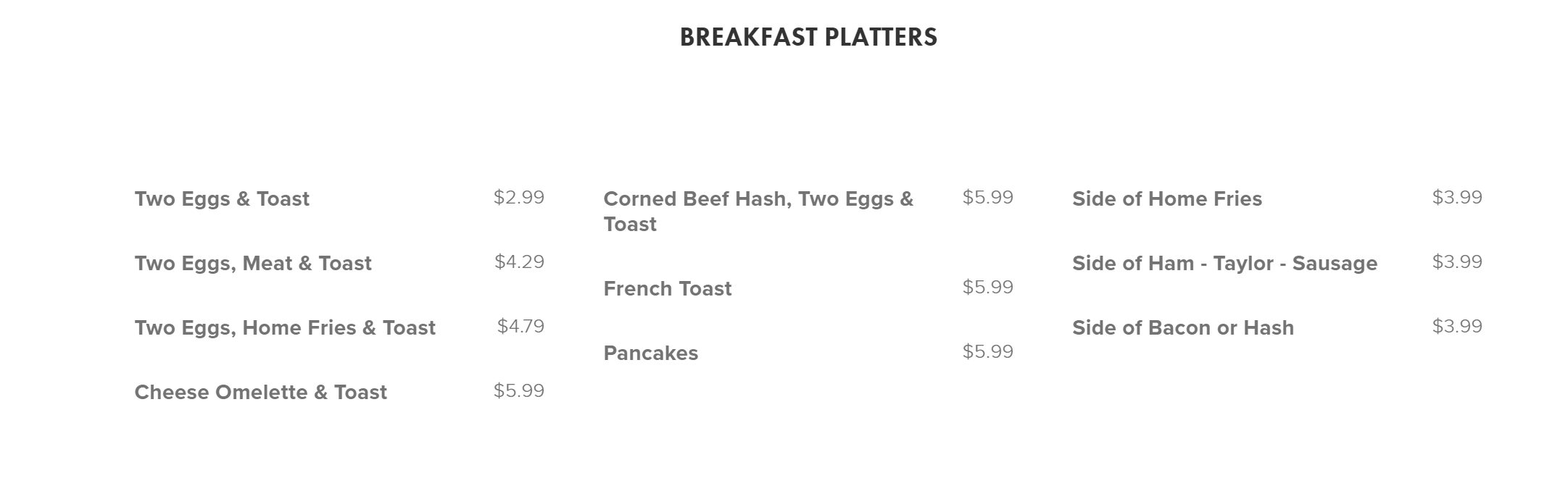Click the $4.79 price
Image resolution: width=1568 pixels, height=494 pixels.
[520, 327]
